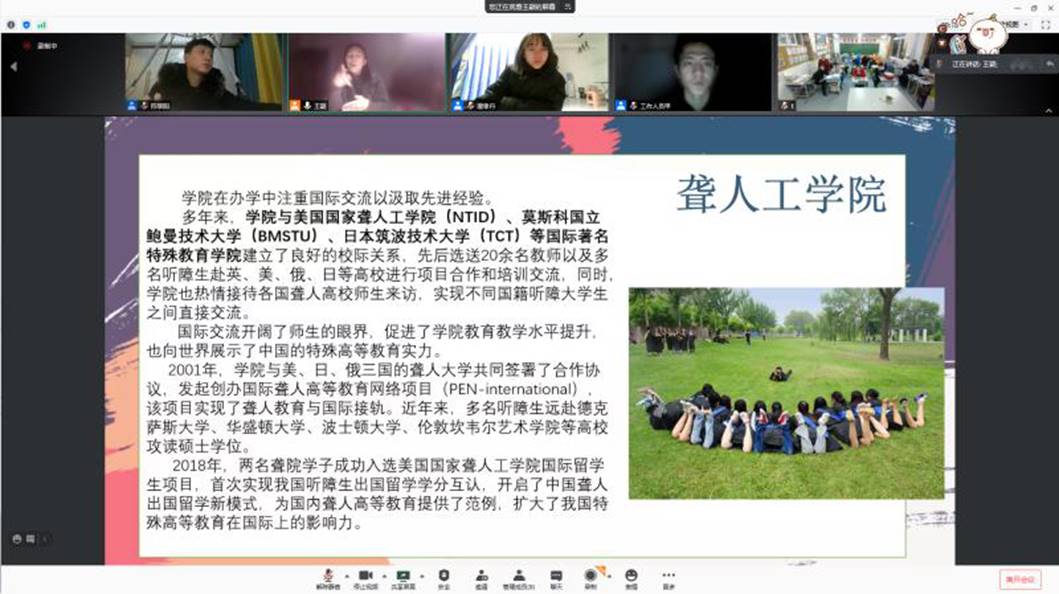Open the Security shield icon

click(x=444, y=577)
